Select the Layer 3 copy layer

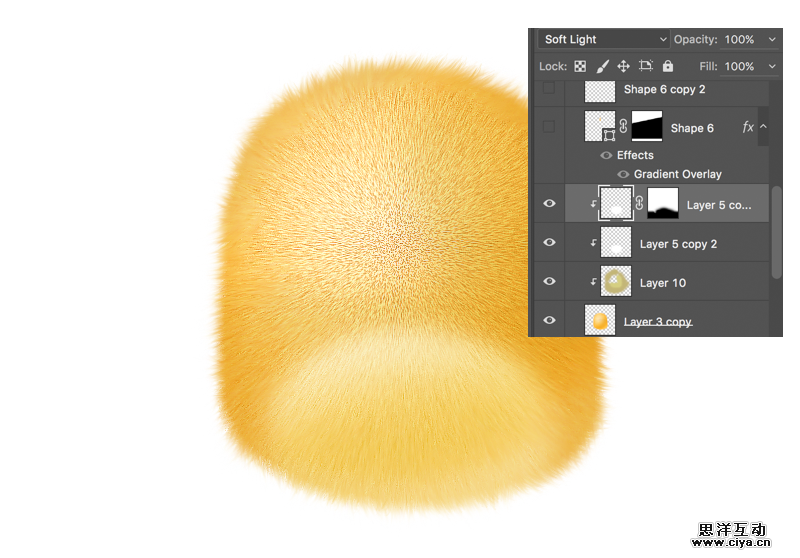coord(657,321)
